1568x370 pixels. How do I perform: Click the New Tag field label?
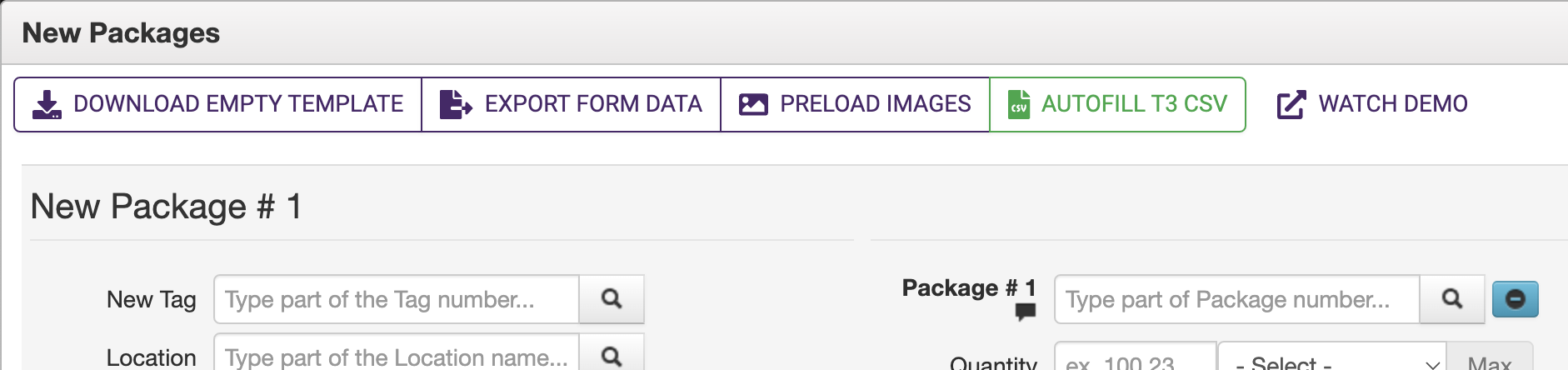pyautogui.click(x=151, y=299)
